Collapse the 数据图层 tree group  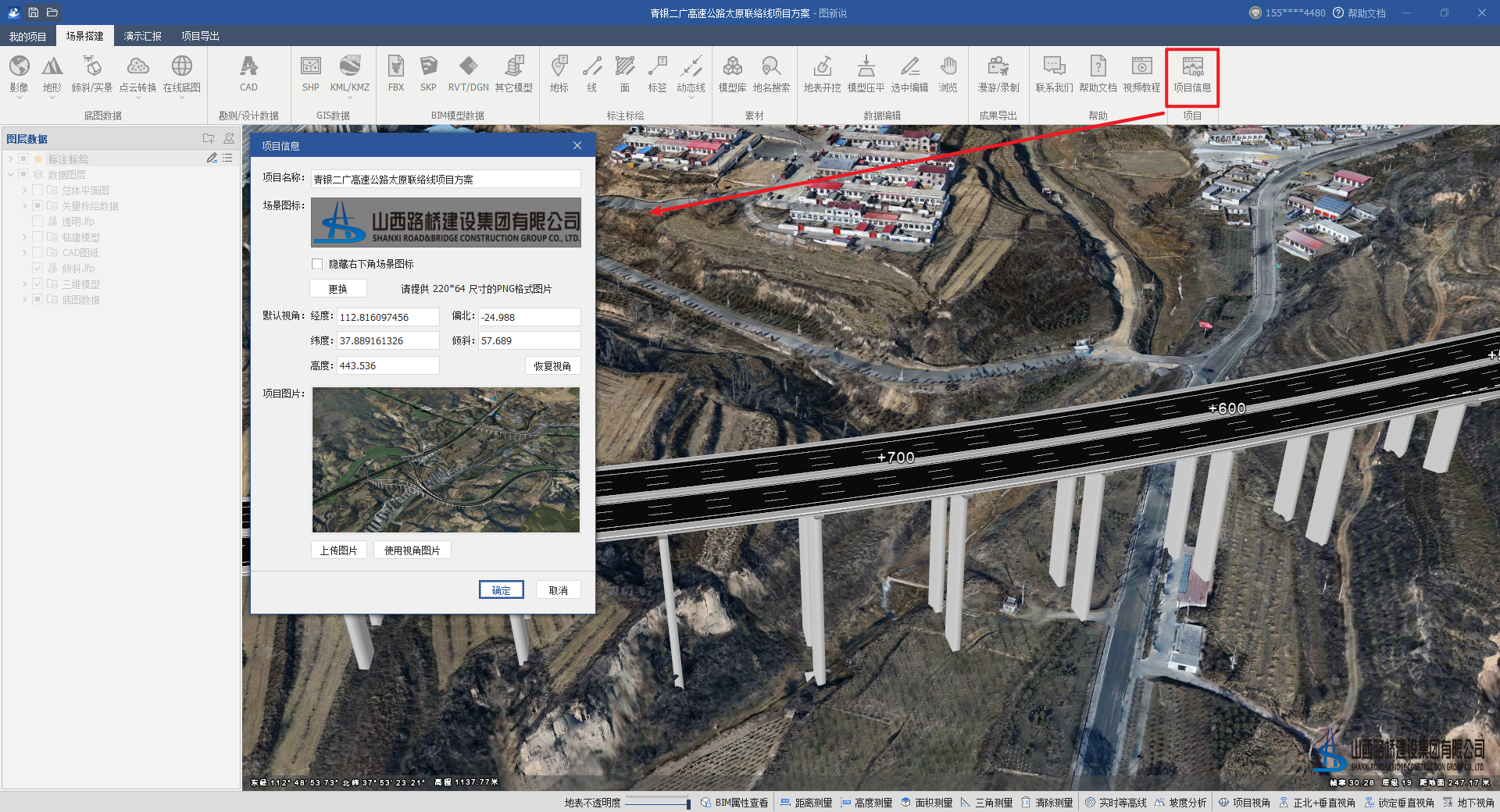point(11,175)
